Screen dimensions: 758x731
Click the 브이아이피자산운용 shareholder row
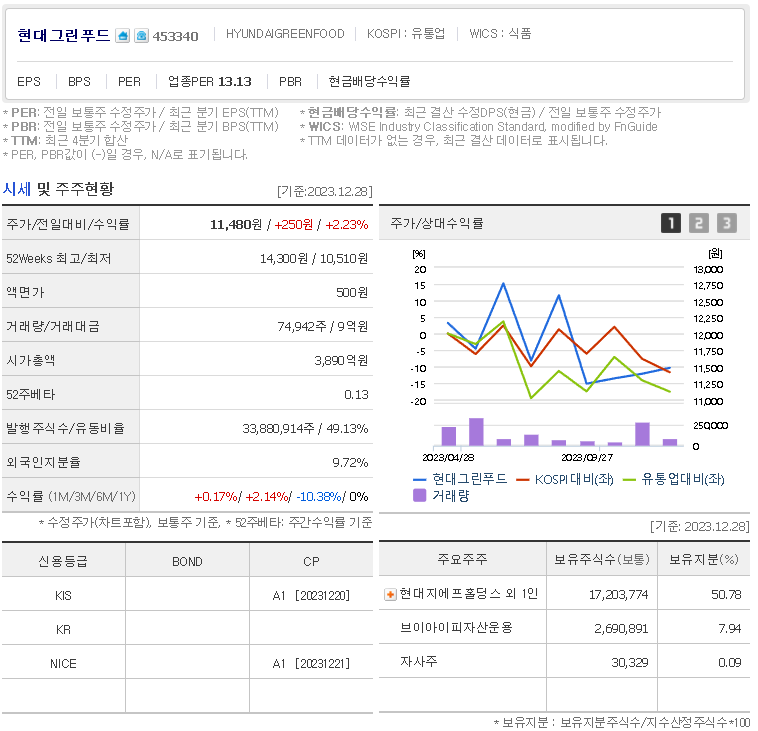564,628
